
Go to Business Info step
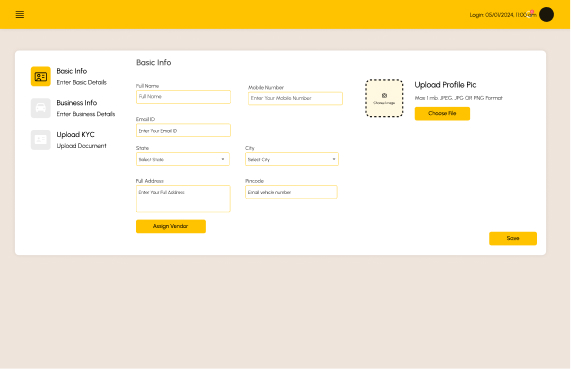(x=77, y=103)
